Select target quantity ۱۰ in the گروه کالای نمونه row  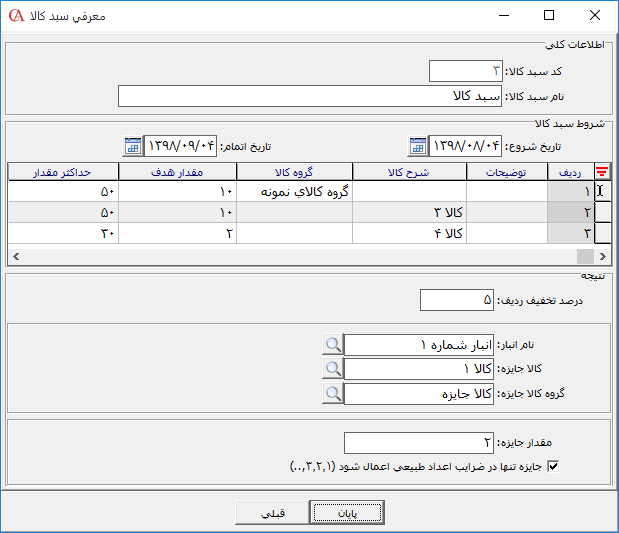click(178, 191)
